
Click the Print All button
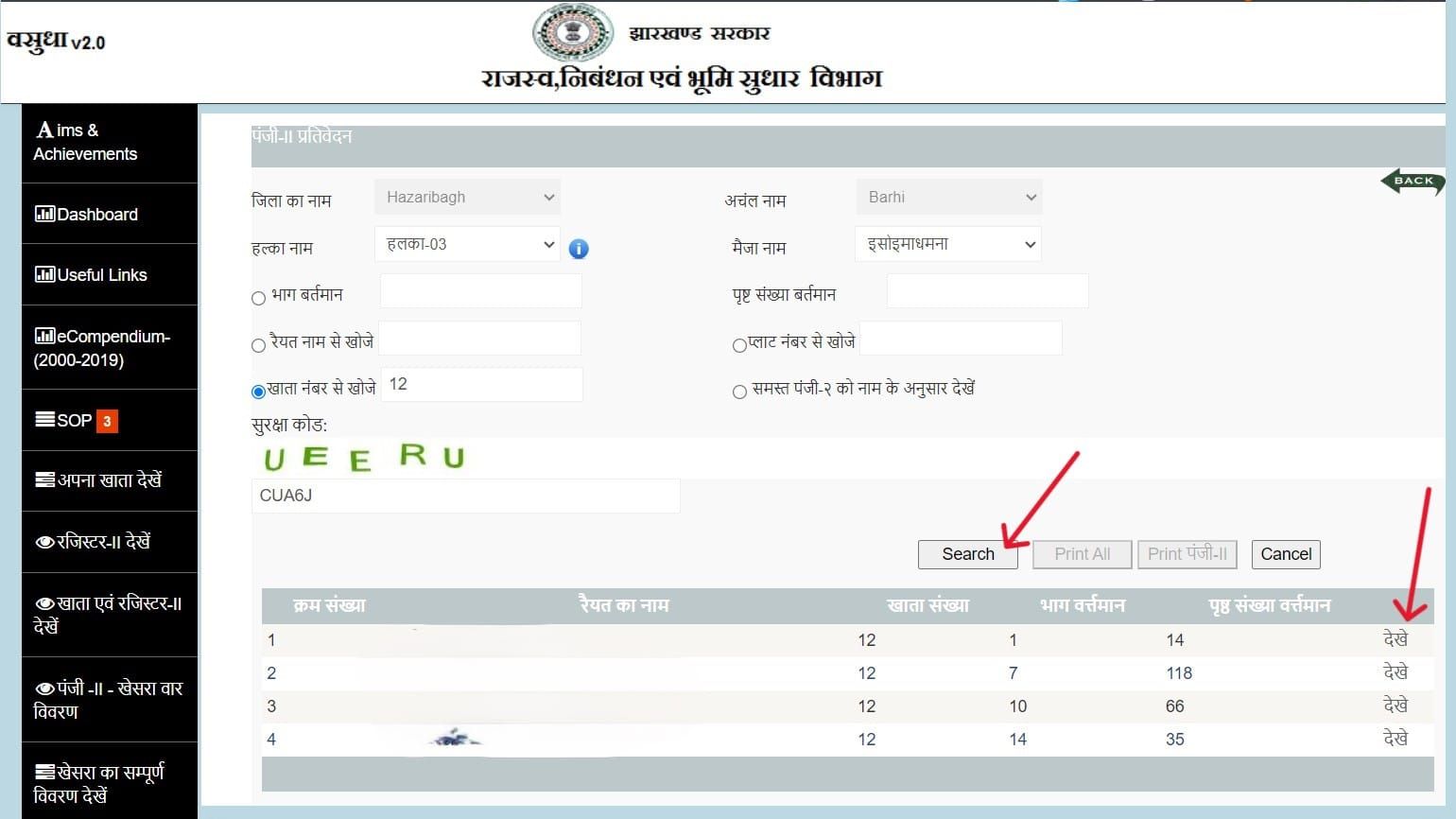pos(1082,554)
